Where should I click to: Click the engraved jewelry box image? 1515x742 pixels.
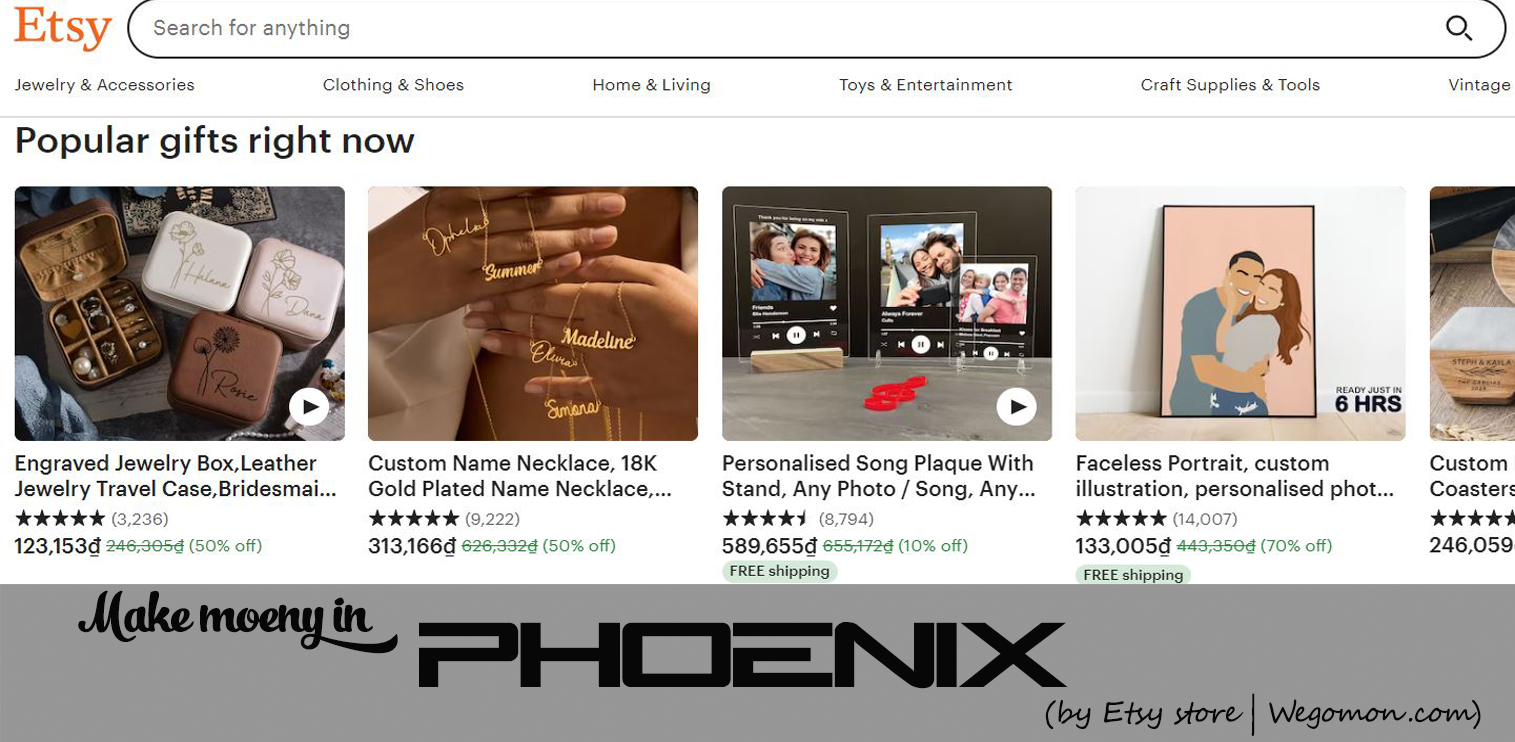[179, 313]
